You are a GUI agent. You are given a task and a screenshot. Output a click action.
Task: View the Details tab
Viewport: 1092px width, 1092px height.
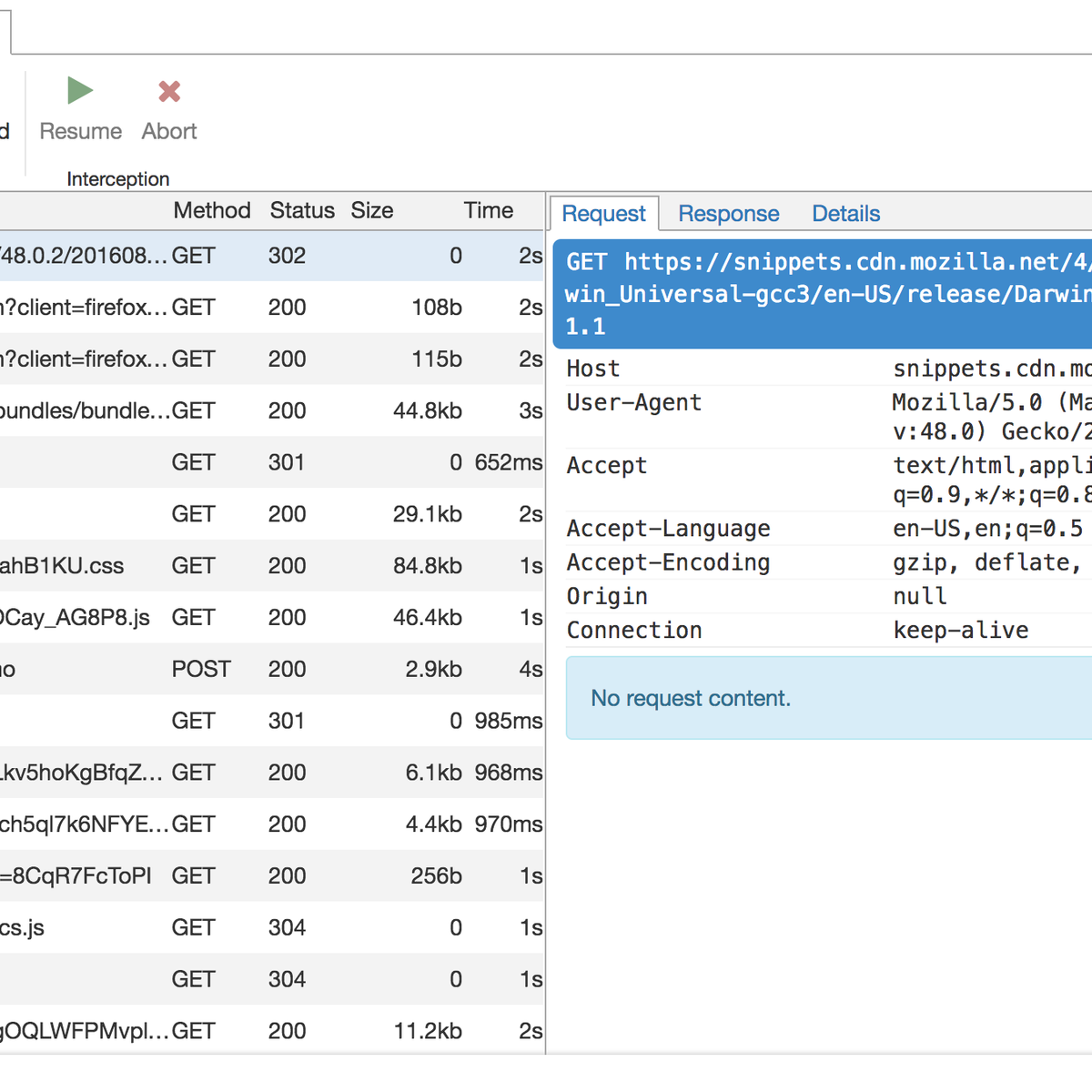click(846, 214)
